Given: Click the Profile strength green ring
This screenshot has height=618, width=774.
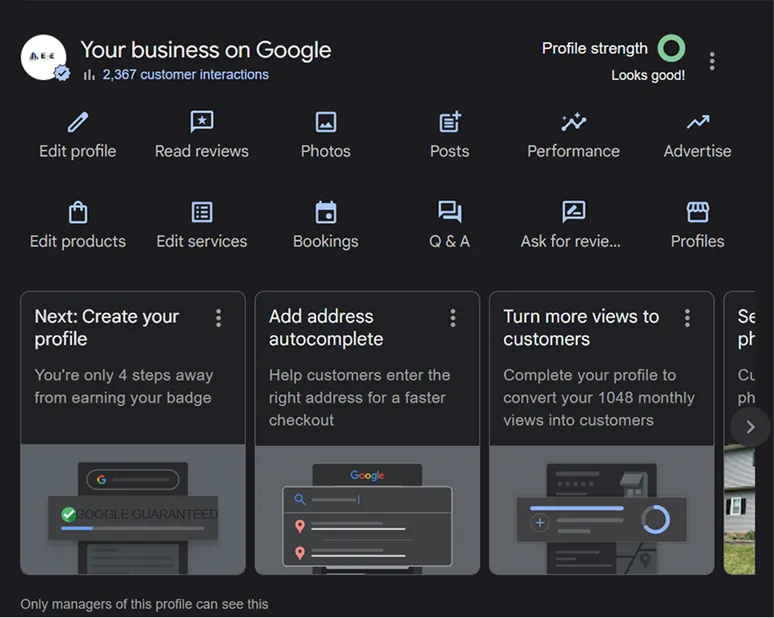Looking at the screenshot, I should tap(671, 48).
